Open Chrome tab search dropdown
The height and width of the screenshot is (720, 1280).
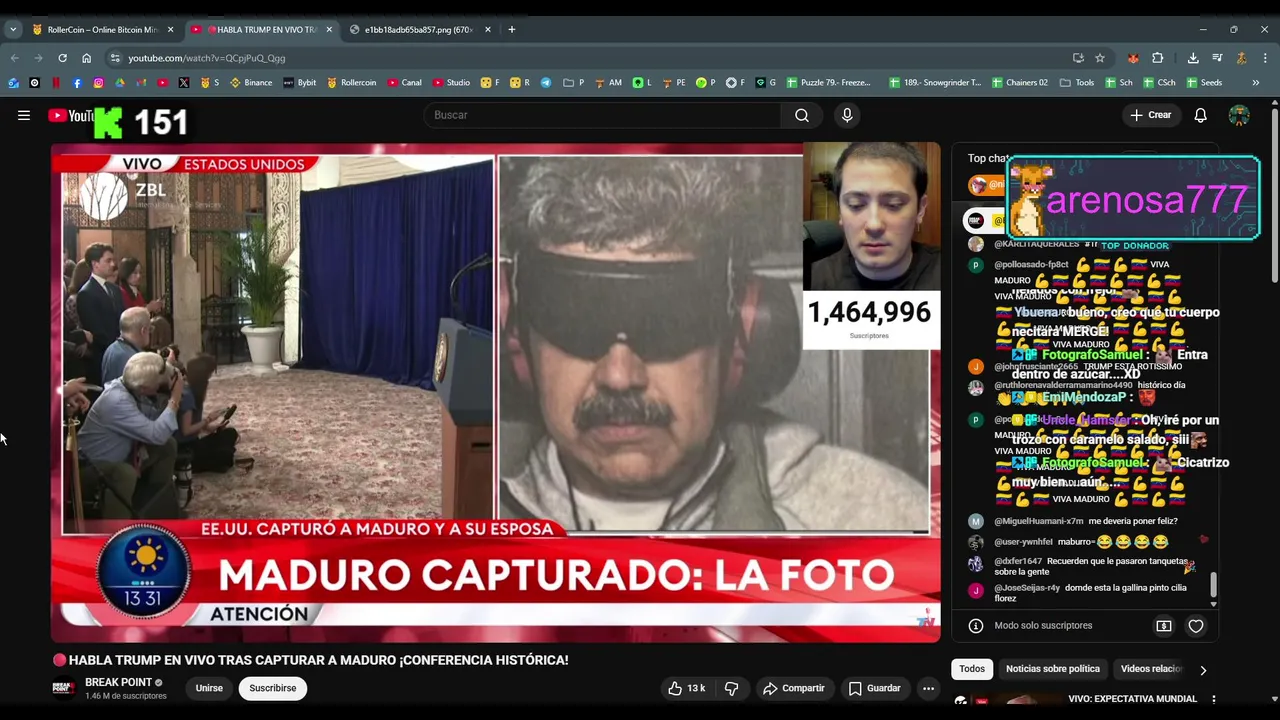[x=13, y=30]
